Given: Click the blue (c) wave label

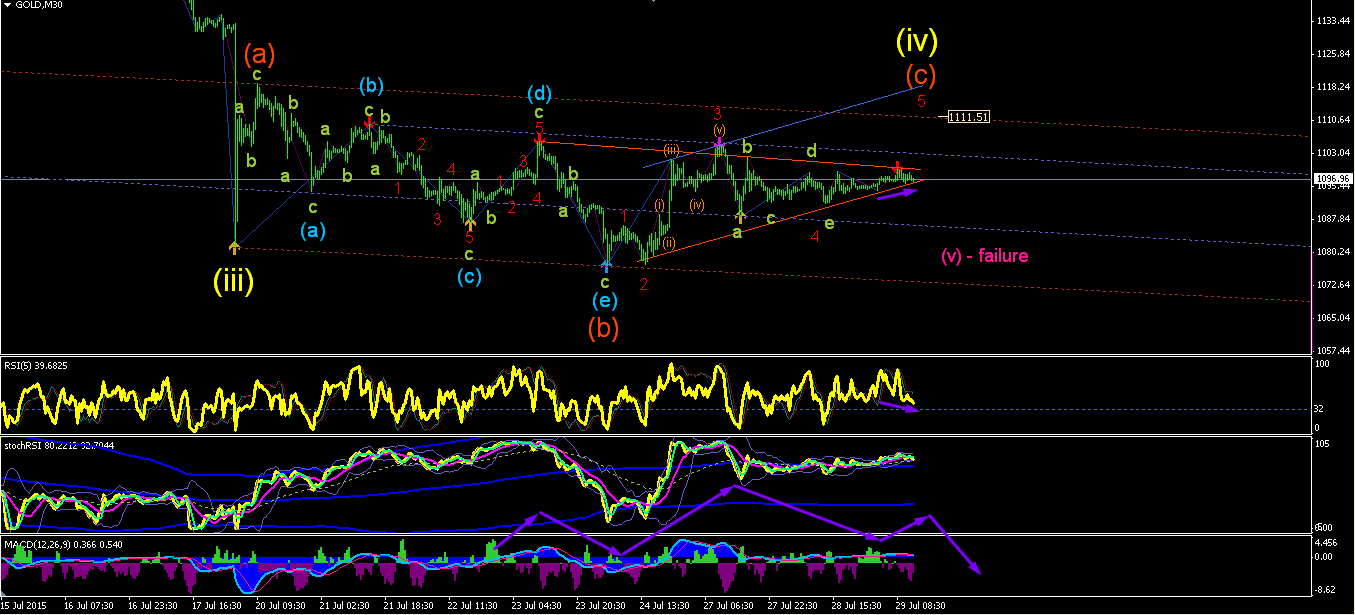Looking at the screenshot, I should (x=468, y=277).
